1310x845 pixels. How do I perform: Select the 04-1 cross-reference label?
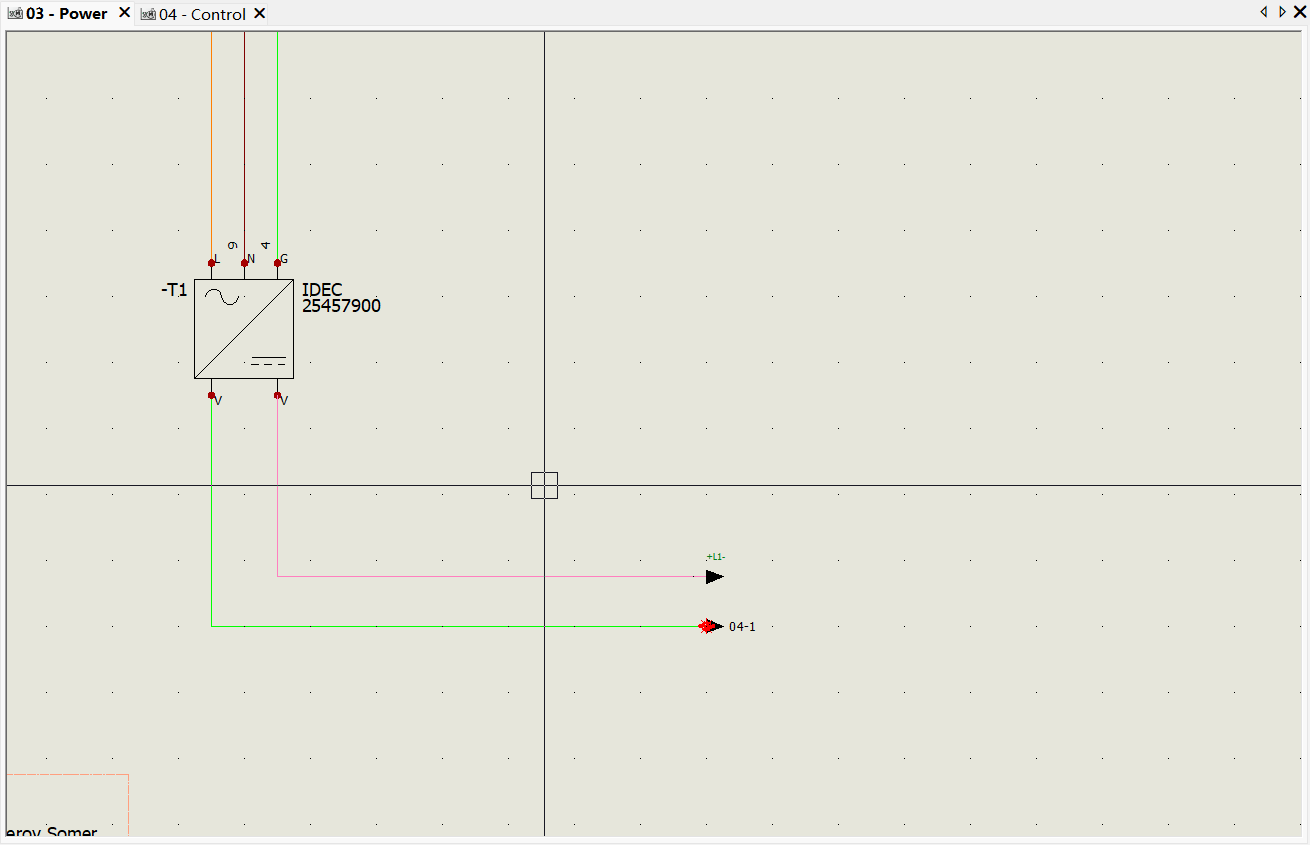[x=742, y=627]
